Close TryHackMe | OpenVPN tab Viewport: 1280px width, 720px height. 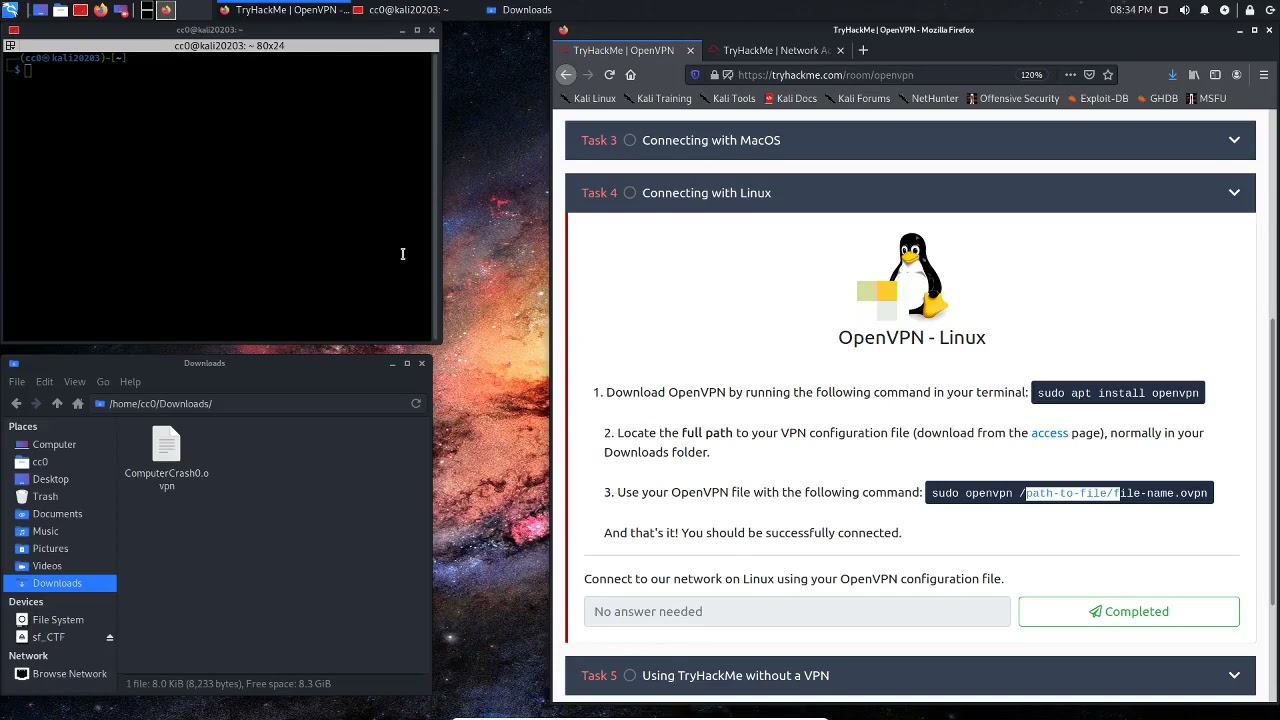click(690, 50)
